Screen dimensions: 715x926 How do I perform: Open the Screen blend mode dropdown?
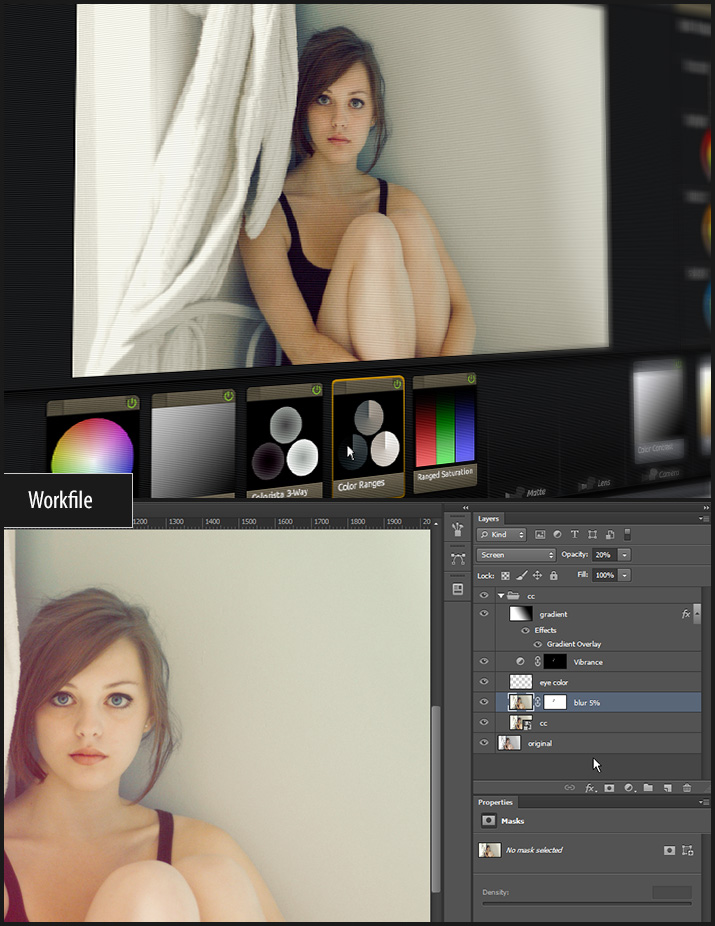(516, 555)
